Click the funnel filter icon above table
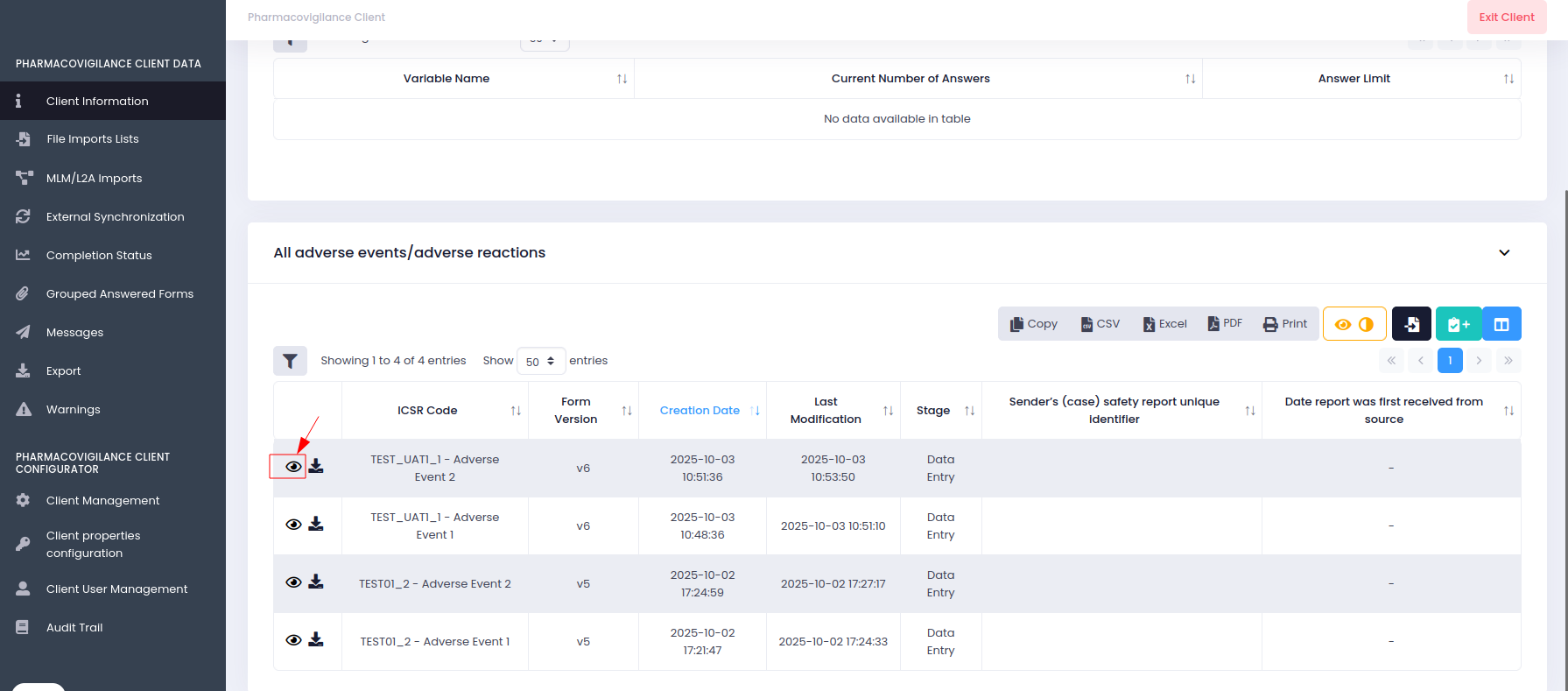The height and width of the screenshot is (691, 1568). [290, 361]
